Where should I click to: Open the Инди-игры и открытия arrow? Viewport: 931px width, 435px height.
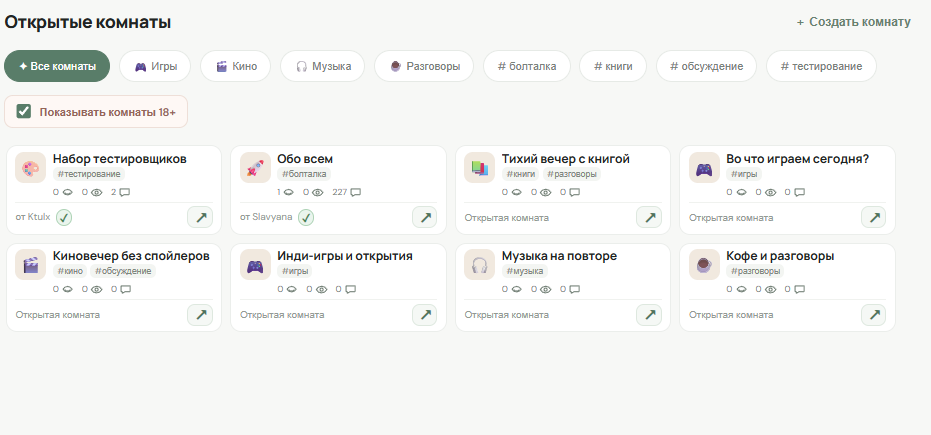click(425, 315)
